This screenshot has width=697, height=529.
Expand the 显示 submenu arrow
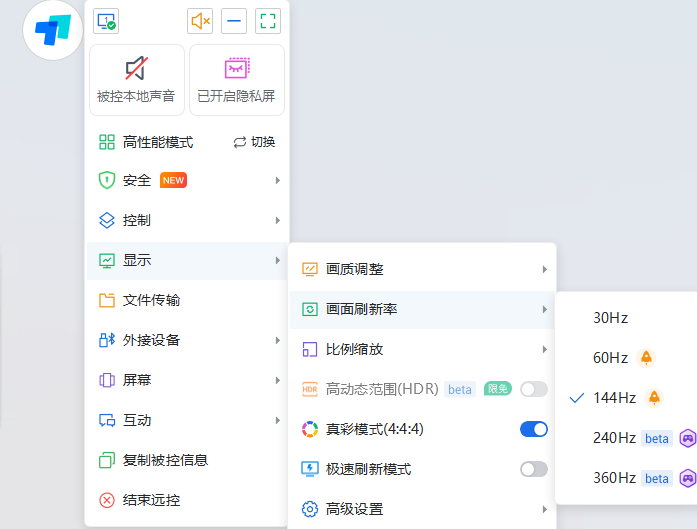pyautogui.click(x=278, y=260)
